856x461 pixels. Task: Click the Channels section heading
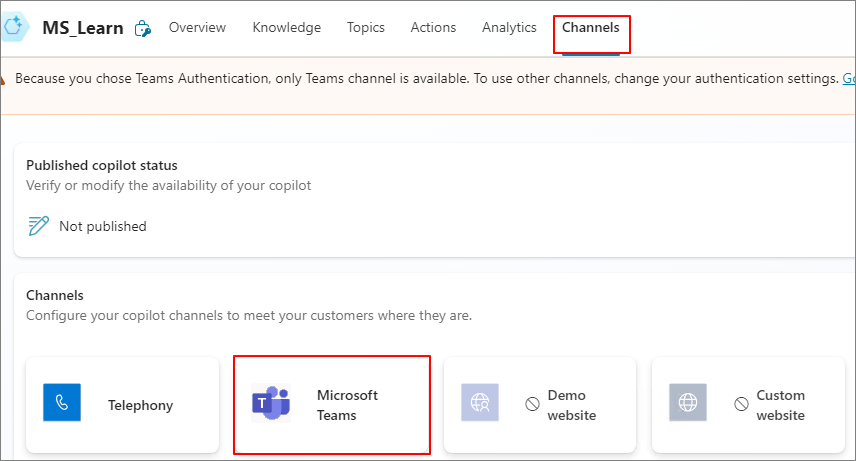(x=55, y=295)
